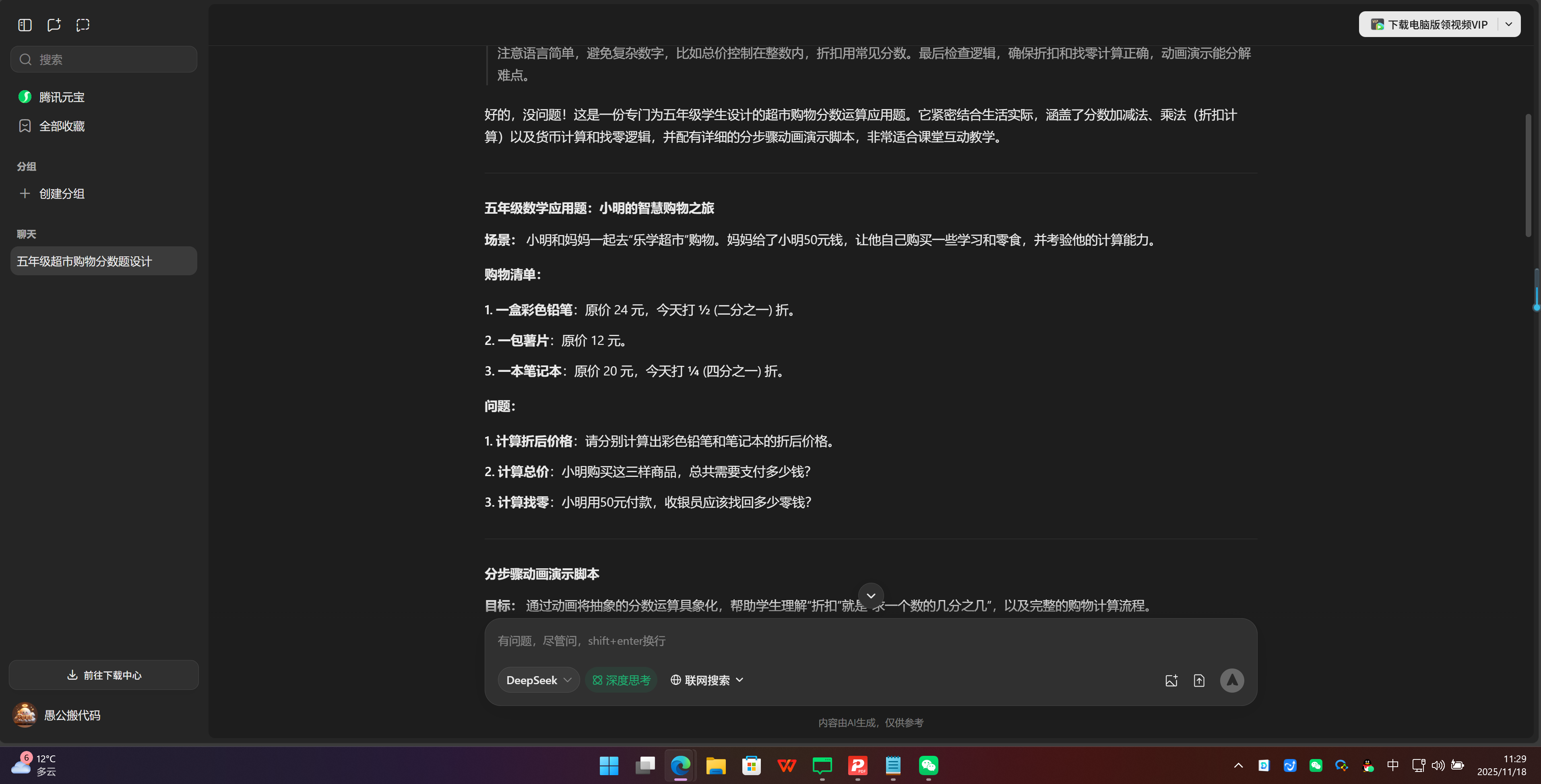
Task: Collapse the sidebar panel
Action: tap(25, 25)
